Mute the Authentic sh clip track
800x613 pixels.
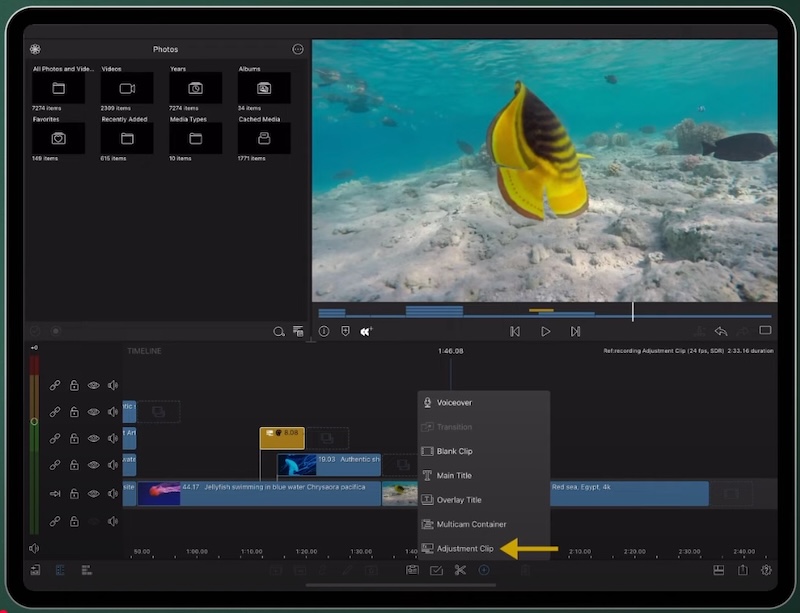click(113, 465)
